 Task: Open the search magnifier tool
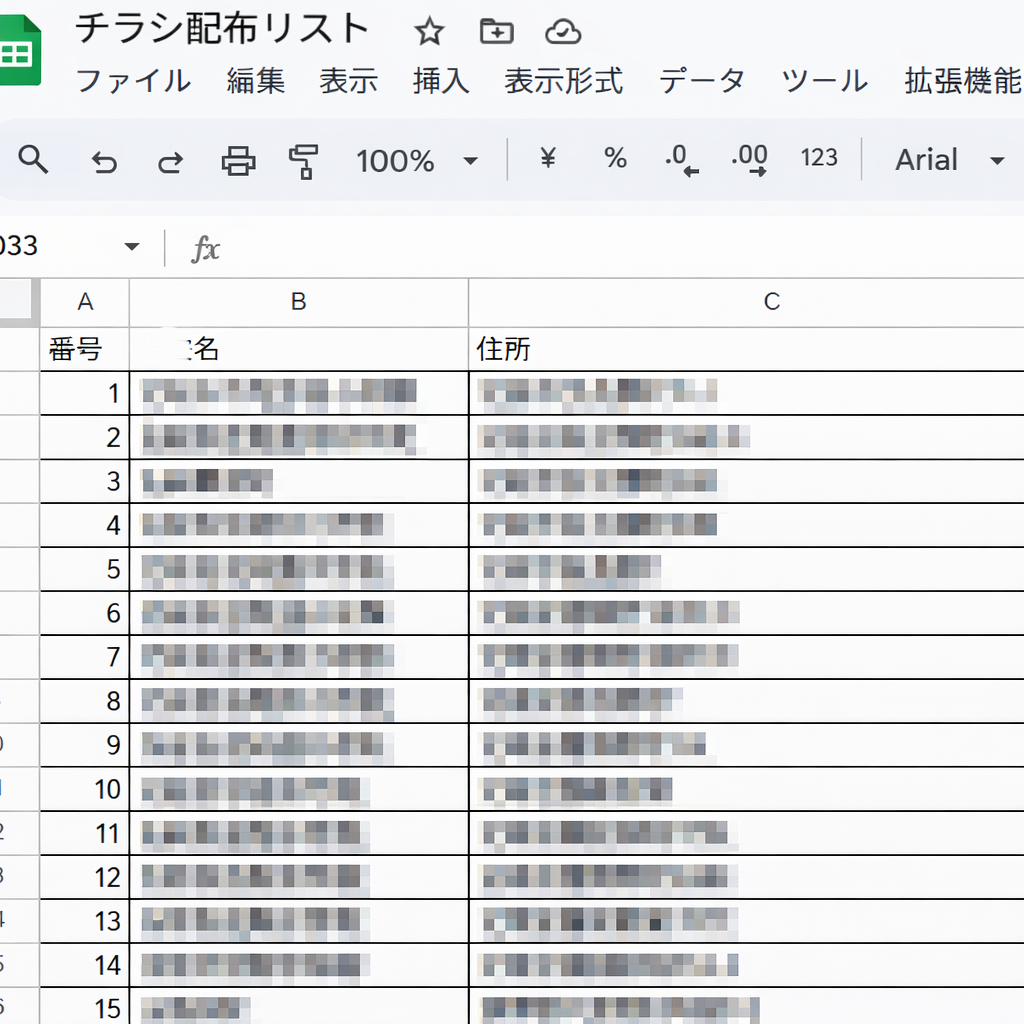[33, 159]
